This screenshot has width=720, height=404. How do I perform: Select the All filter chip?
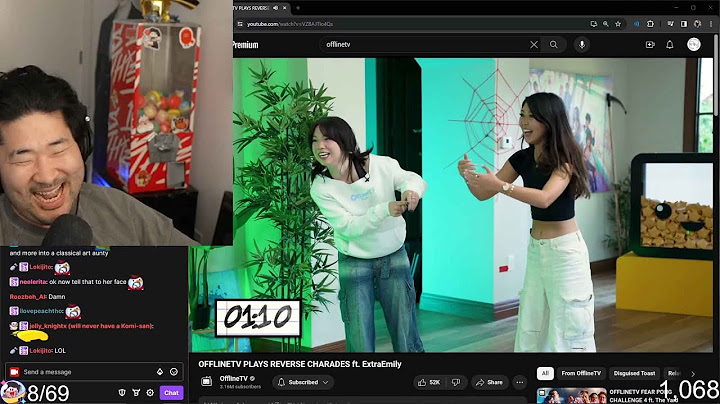pos(545,373)
